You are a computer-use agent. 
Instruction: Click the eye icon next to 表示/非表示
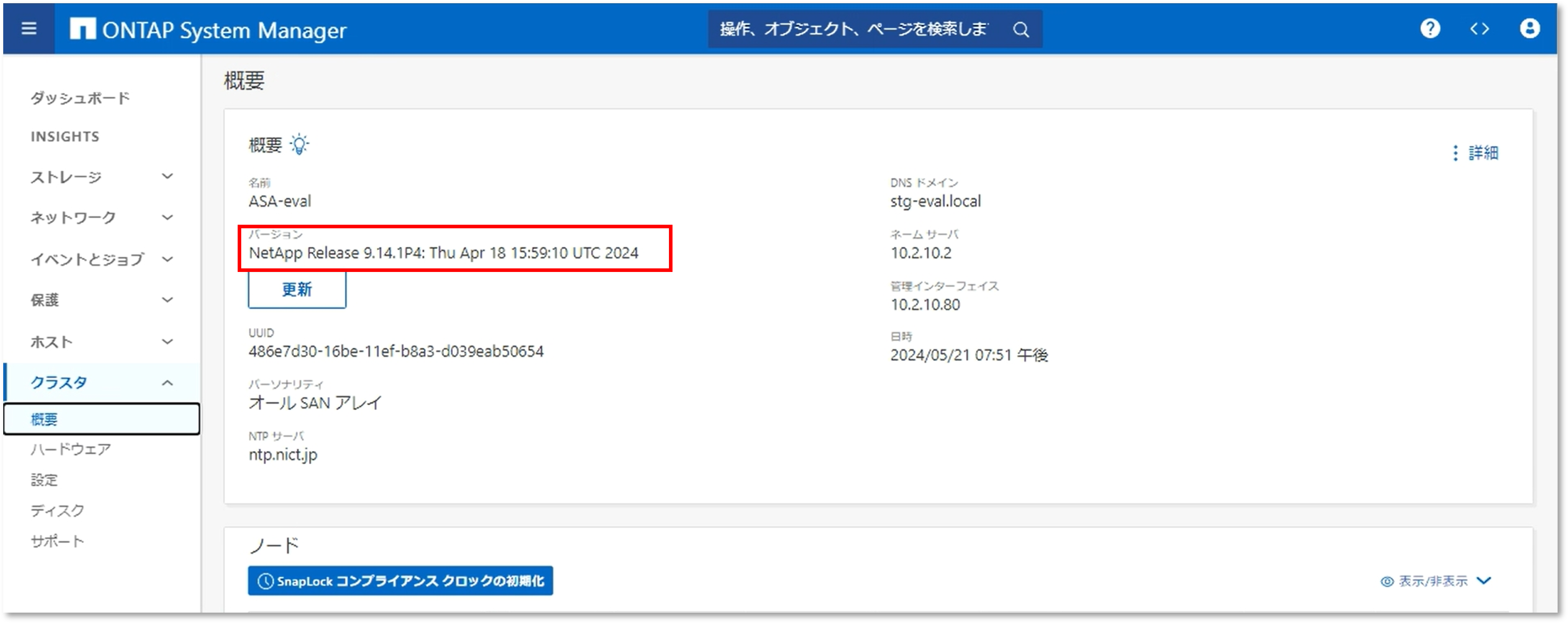(x=1387, y=581)
